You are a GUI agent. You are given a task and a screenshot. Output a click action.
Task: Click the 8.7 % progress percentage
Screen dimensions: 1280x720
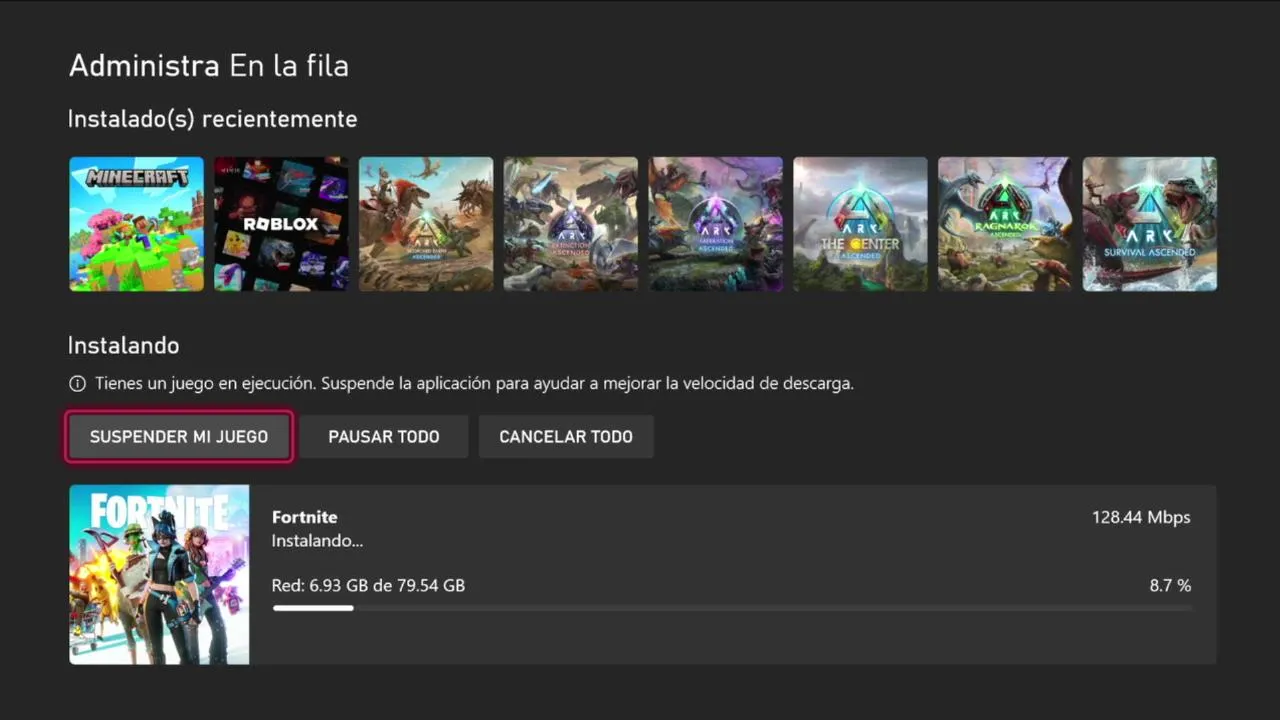(1170, 586)
